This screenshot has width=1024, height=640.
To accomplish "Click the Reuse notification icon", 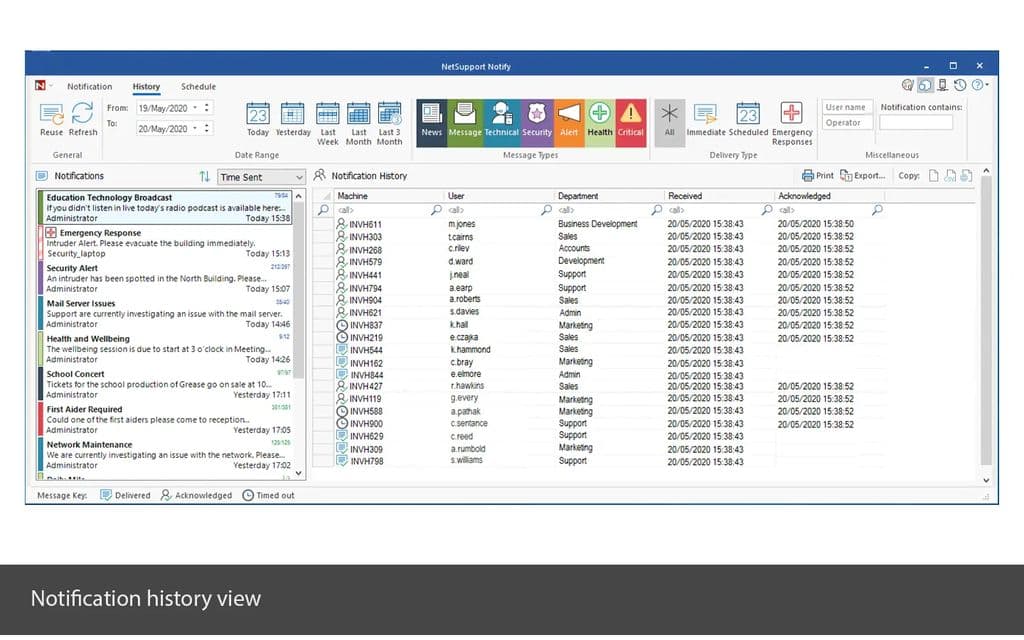I will [51, 114].
